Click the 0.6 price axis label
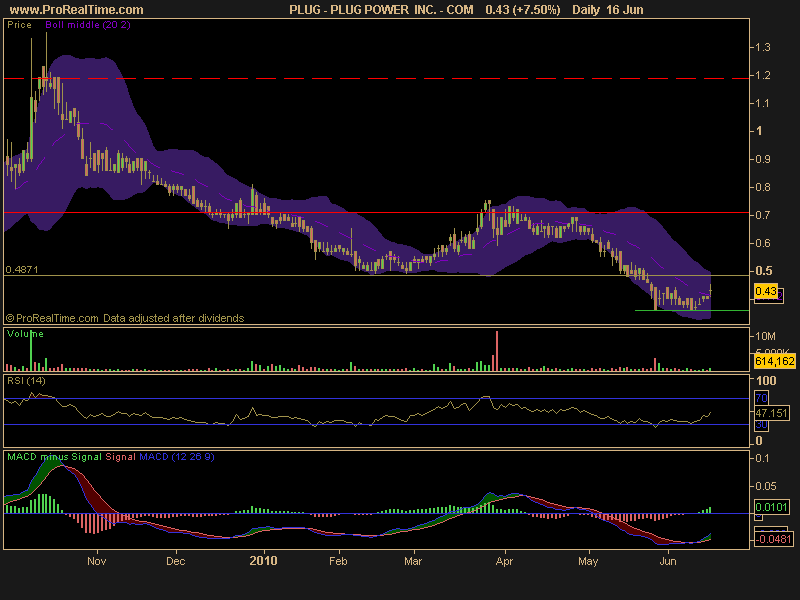Screen dimensions: 800x600 pyautogui.click(x=763, y=243)
